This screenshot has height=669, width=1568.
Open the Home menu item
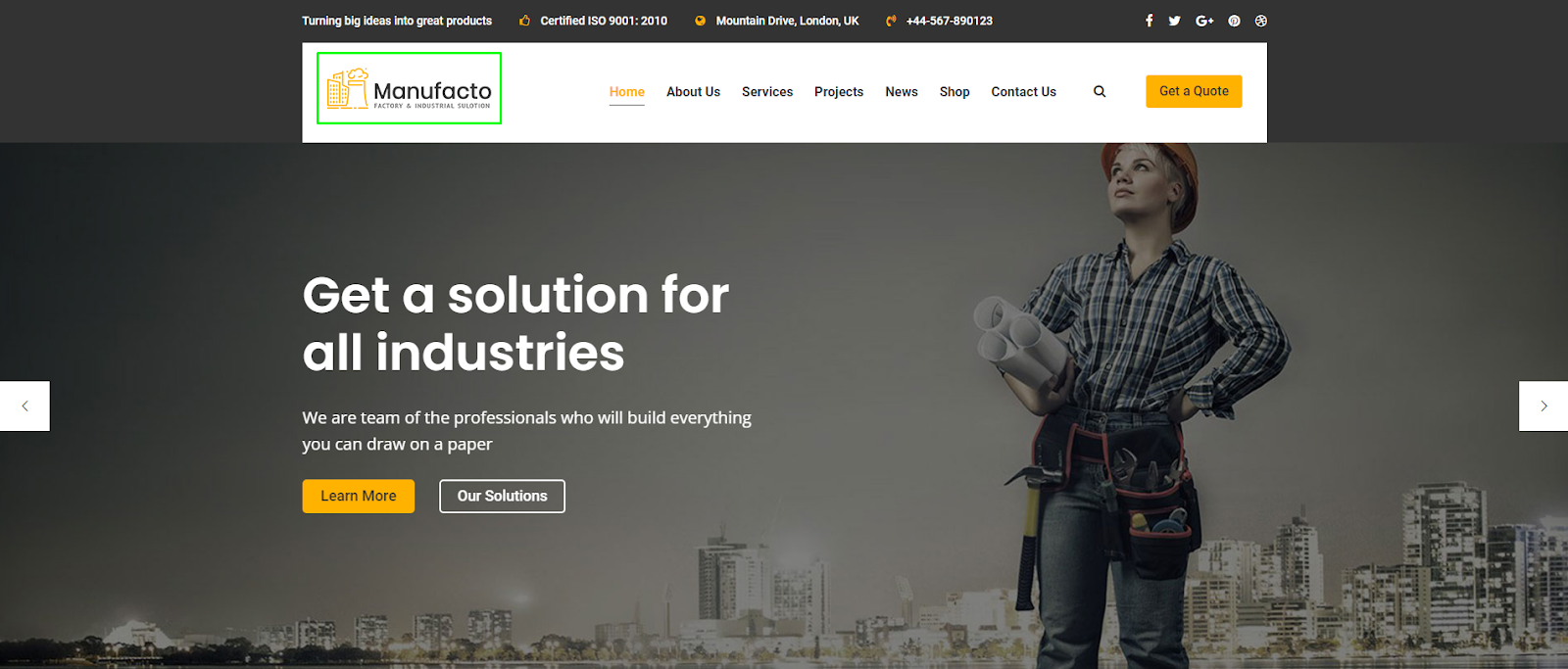tap(627, 92)
